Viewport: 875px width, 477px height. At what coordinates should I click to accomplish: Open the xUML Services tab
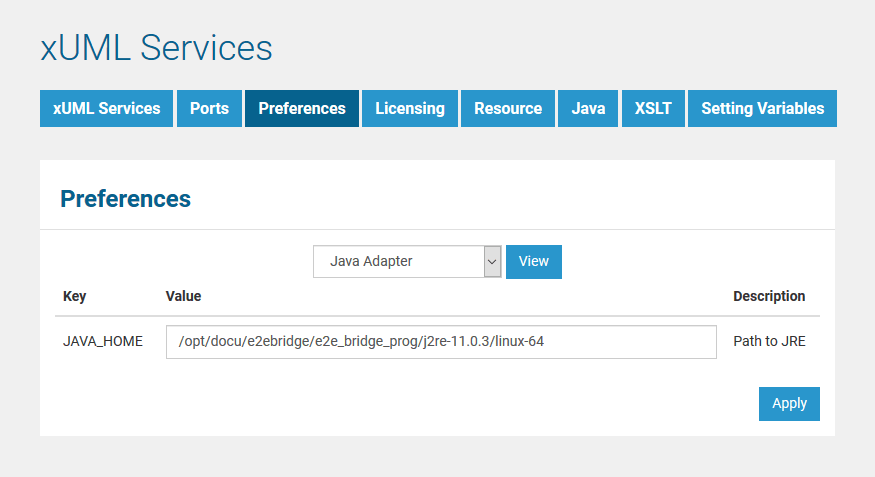tap(106, 109)
